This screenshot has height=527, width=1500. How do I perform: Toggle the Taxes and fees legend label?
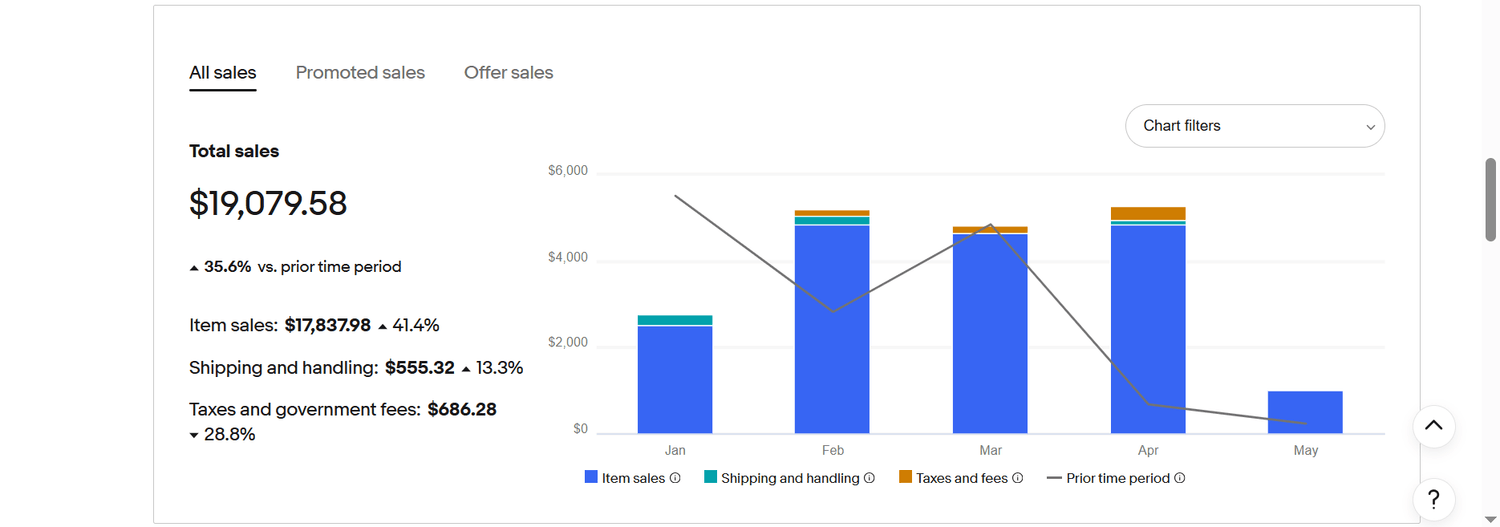point(962,478)
